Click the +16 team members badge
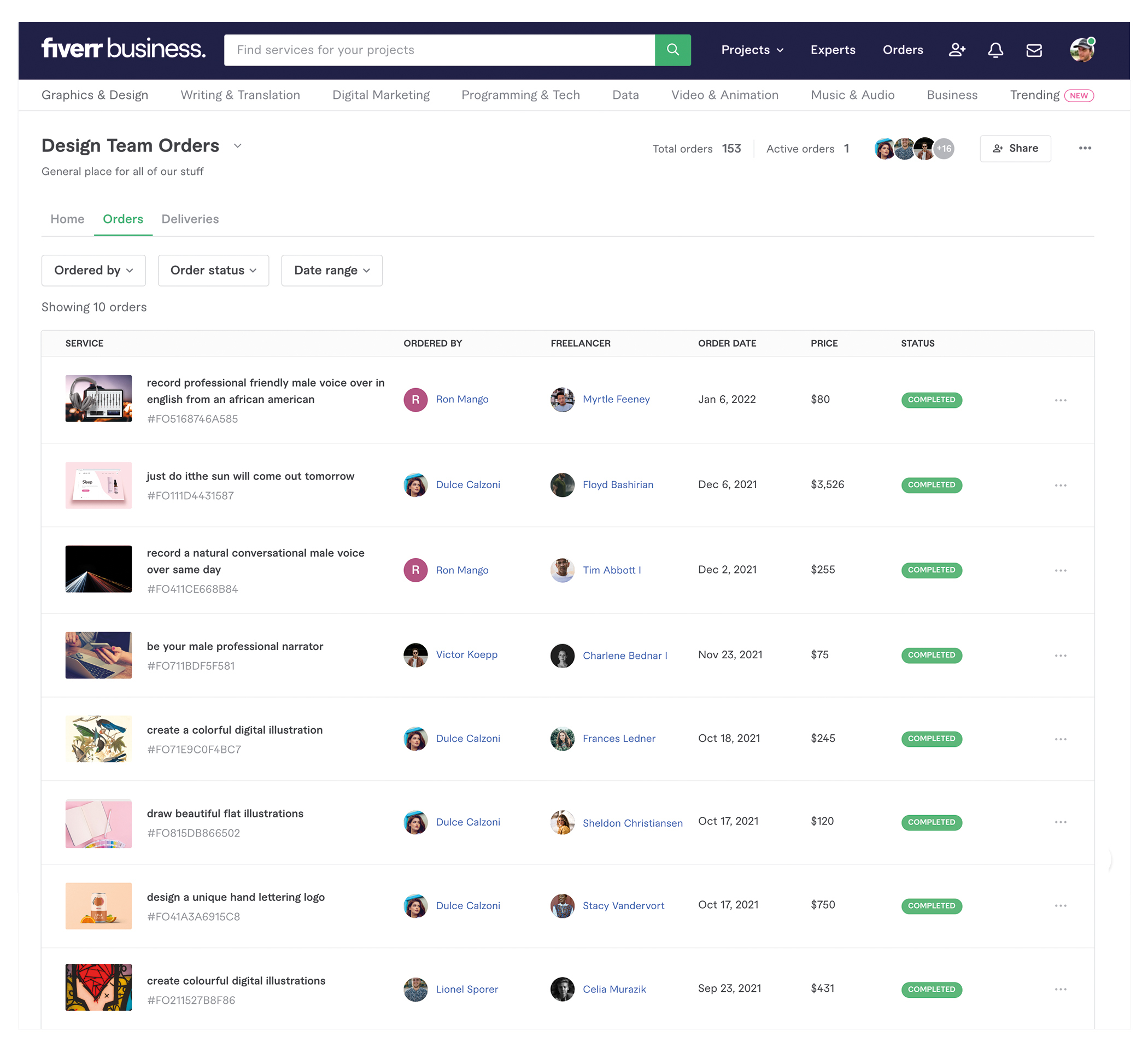 pos(944,149)
